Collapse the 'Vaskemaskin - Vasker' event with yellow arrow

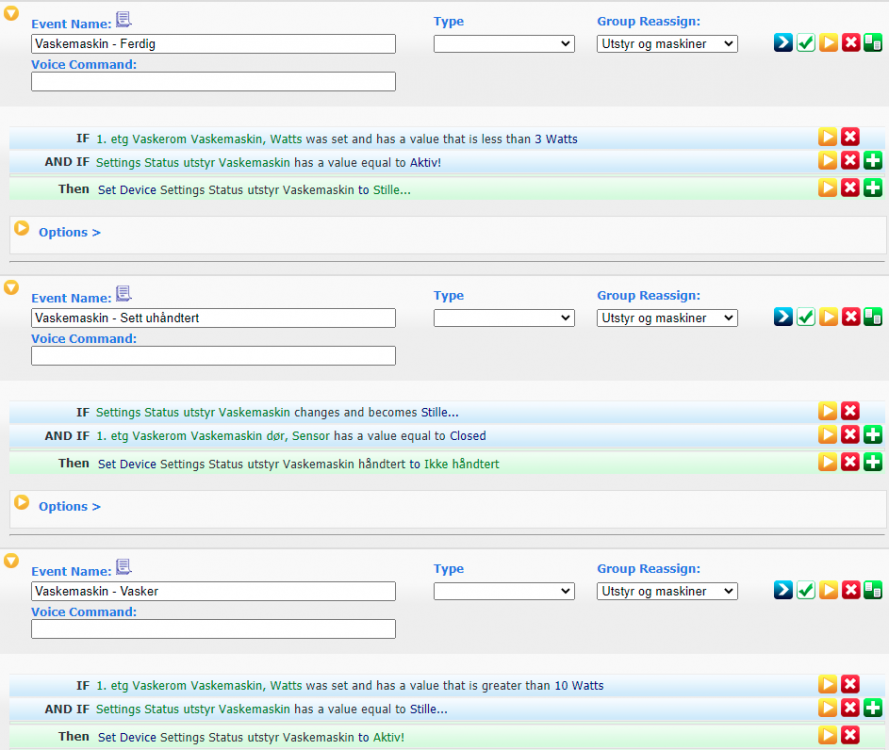(11, 561)
